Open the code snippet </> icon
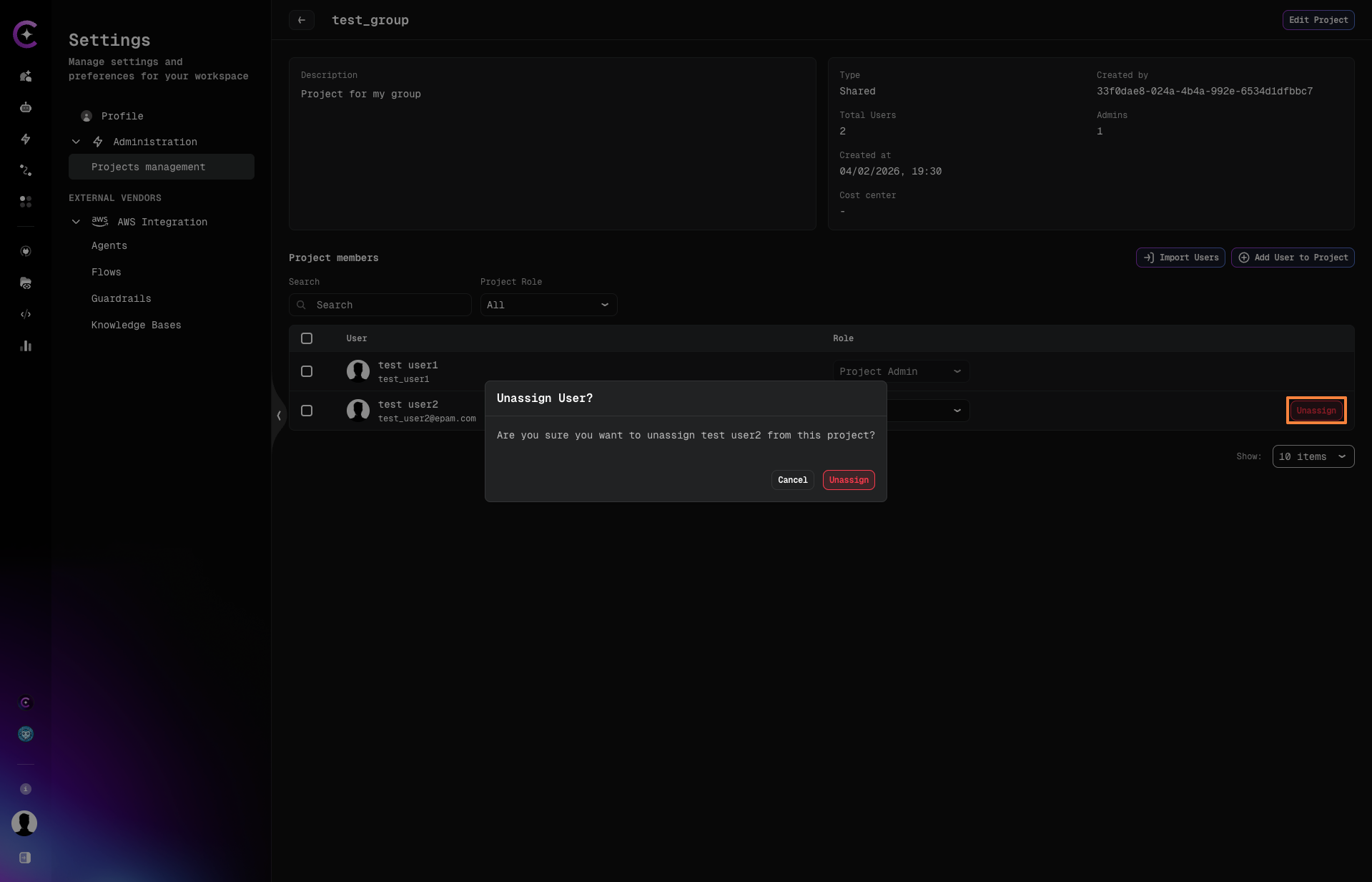 (x=26, y=314)
